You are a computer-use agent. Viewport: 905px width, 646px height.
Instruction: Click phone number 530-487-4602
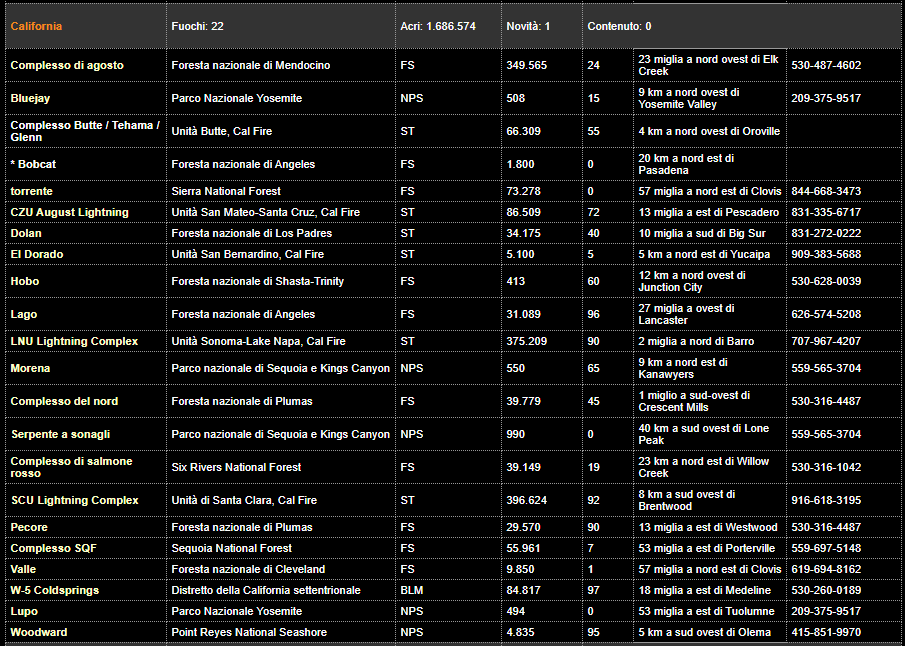(x=826, y=65)
